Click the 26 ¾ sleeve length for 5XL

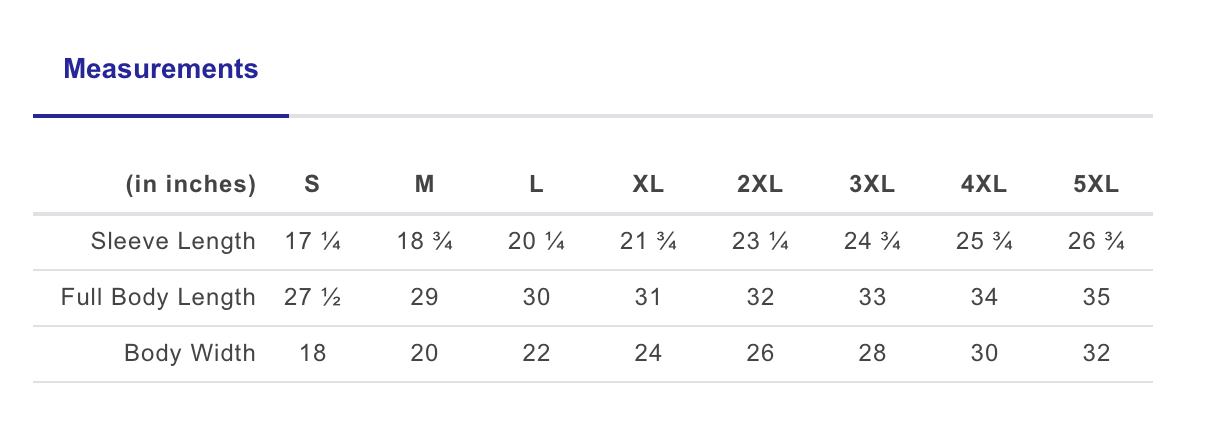1096,241
